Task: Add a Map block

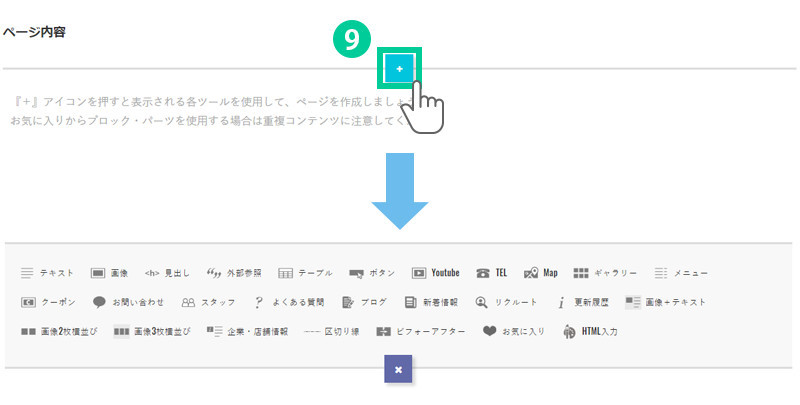Action: [x=540, y=272]
